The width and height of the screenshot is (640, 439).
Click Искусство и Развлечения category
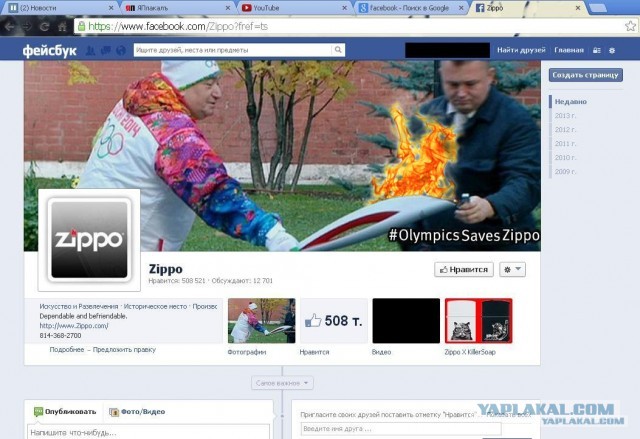[x=79, y=306]
